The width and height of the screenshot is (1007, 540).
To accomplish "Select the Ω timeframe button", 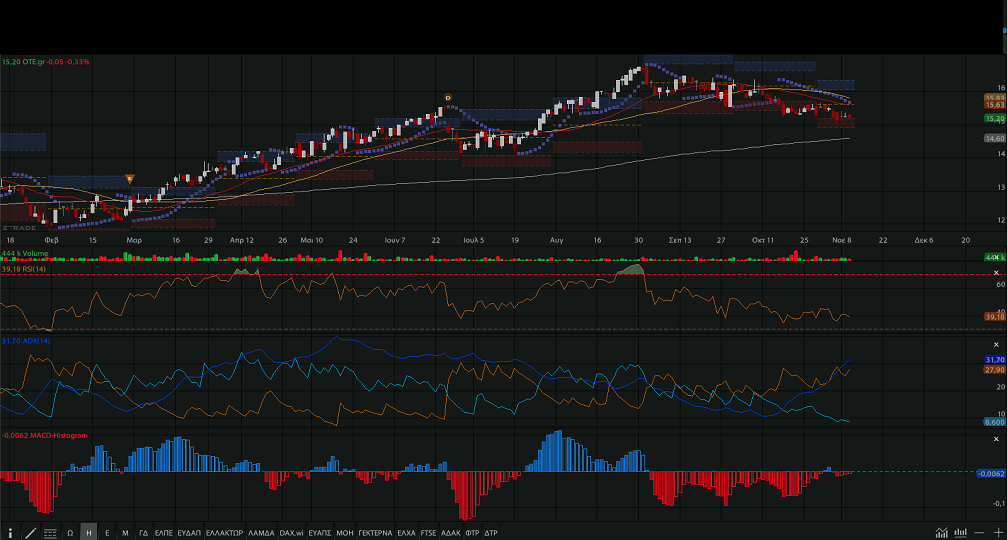I will [x=70, y=533].
